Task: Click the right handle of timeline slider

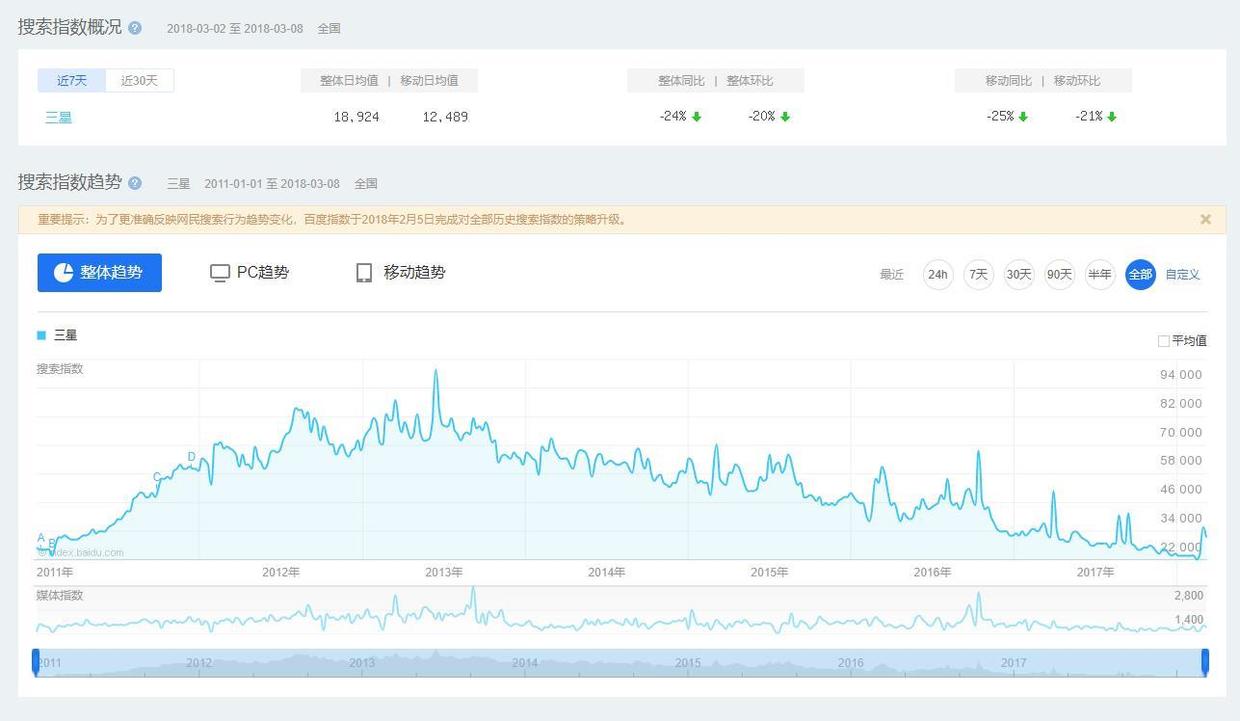Action: tap(1205, 661)
